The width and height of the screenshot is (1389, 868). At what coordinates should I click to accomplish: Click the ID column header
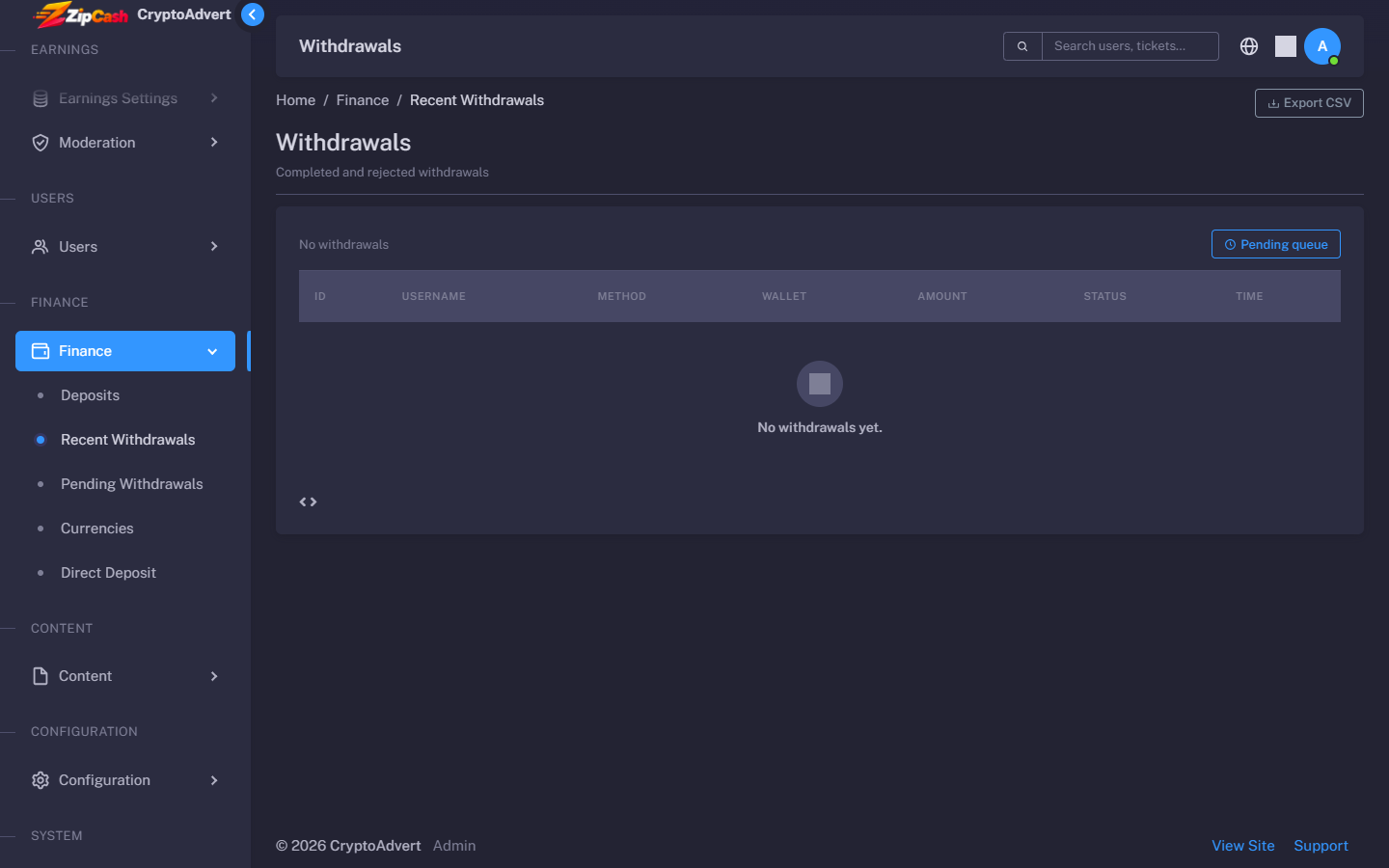pyautogui.click(x=319, y=296)
